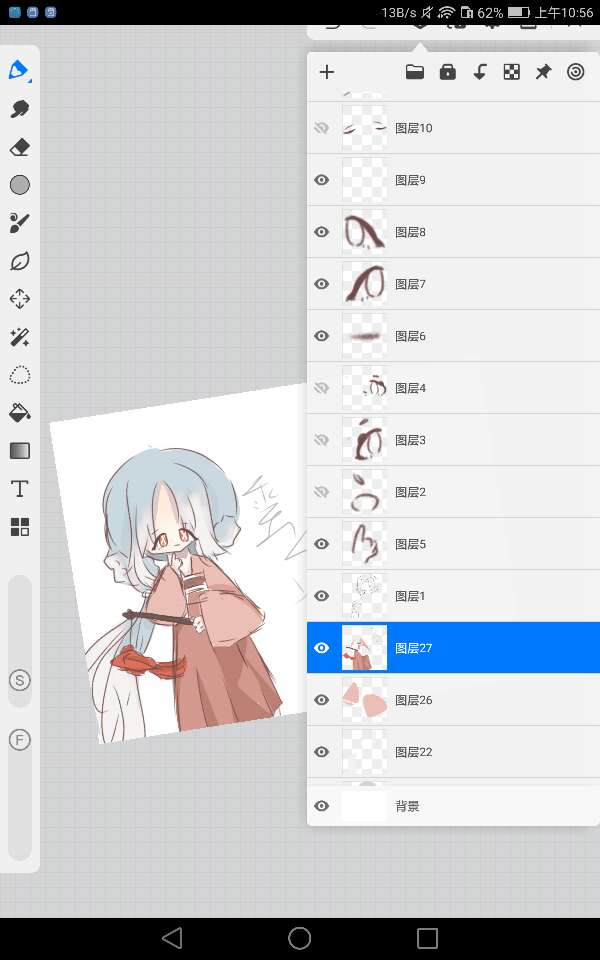600x960 pixels.
Task: Add a new layer with plus icon
Action: point(326,72)
